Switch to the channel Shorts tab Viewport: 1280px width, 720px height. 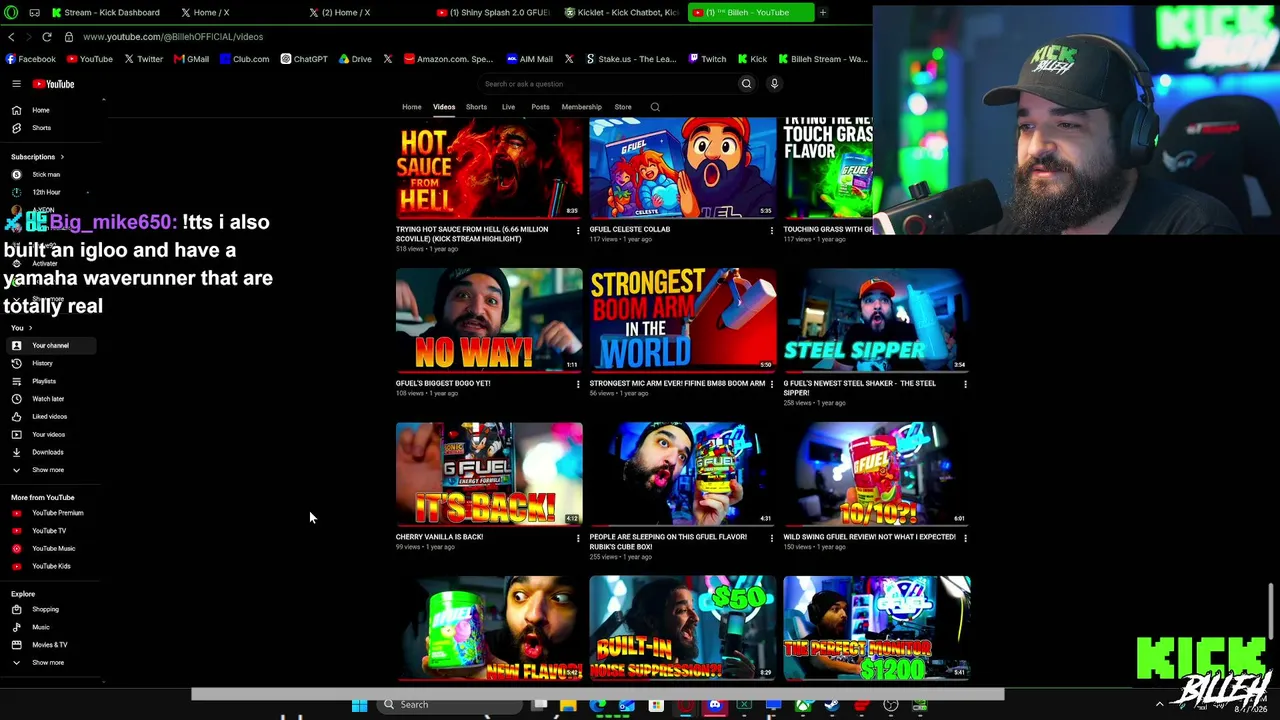tap(476, 107)
